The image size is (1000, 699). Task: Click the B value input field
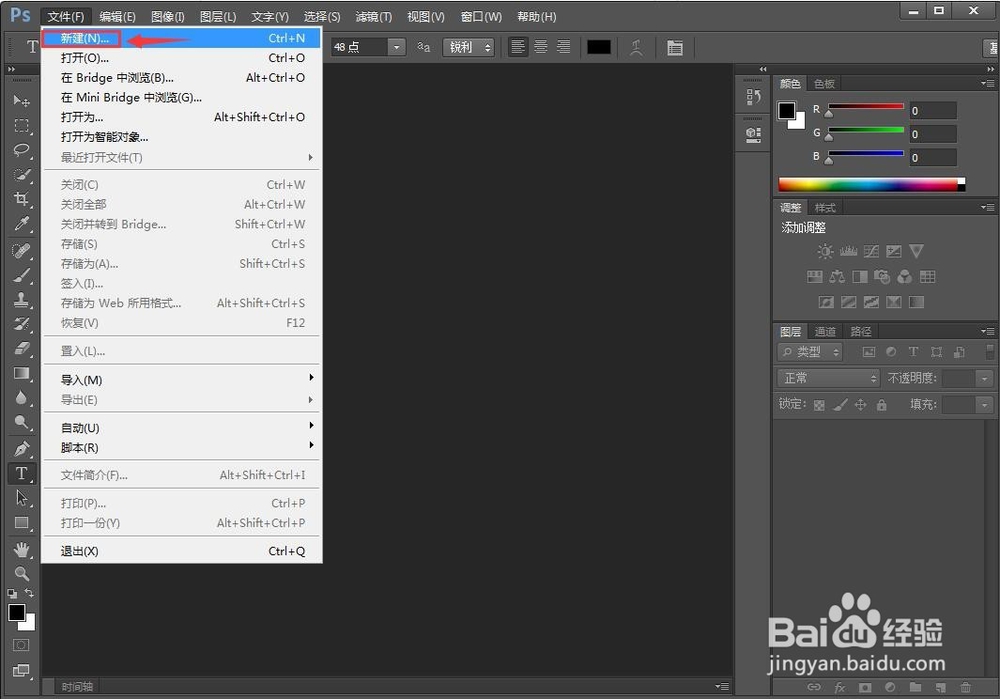point(933,158)
